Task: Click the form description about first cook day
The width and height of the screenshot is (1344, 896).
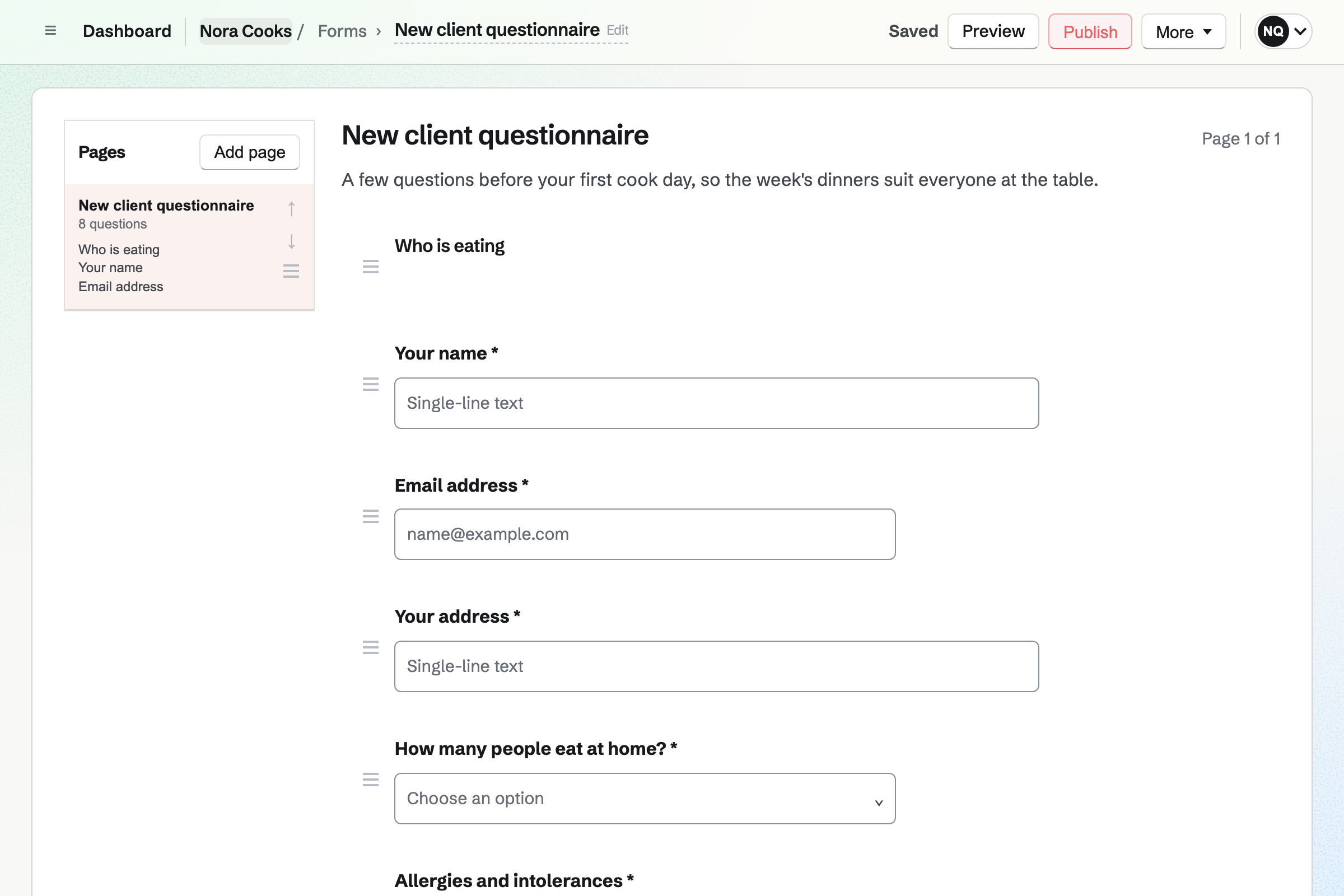Action: coord(720,180)
